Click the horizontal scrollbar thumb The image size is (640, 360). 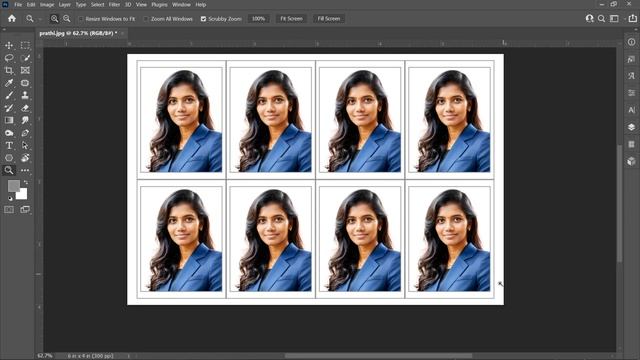[x=379, y=356]
